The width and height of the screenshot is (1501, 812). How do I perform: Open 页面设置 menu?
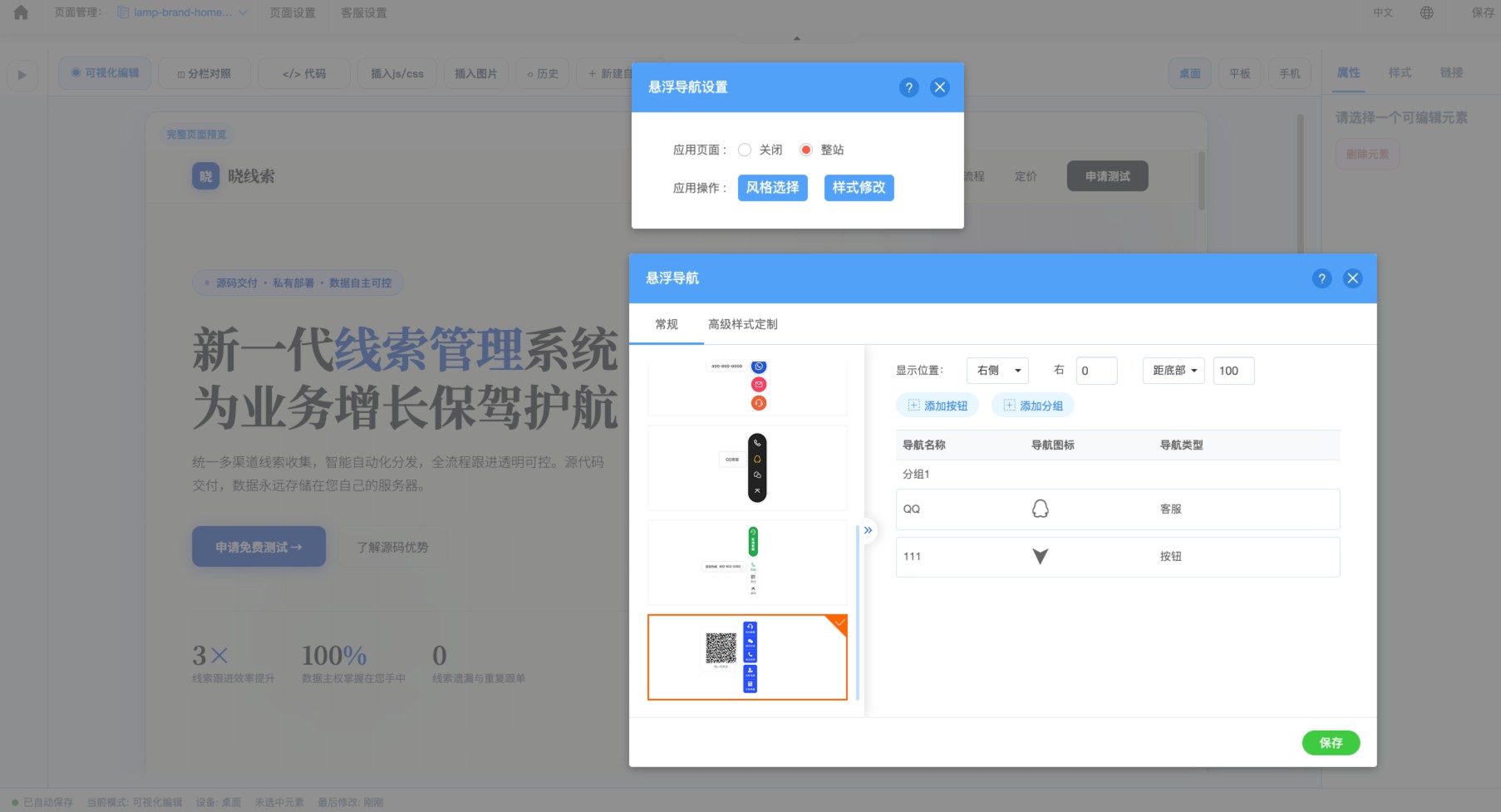pos(293,12)
